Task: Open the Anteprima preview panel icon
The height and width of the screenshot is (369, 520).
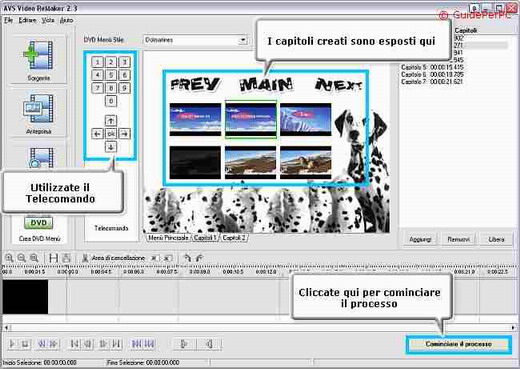Action: click(x=38, y=113)
